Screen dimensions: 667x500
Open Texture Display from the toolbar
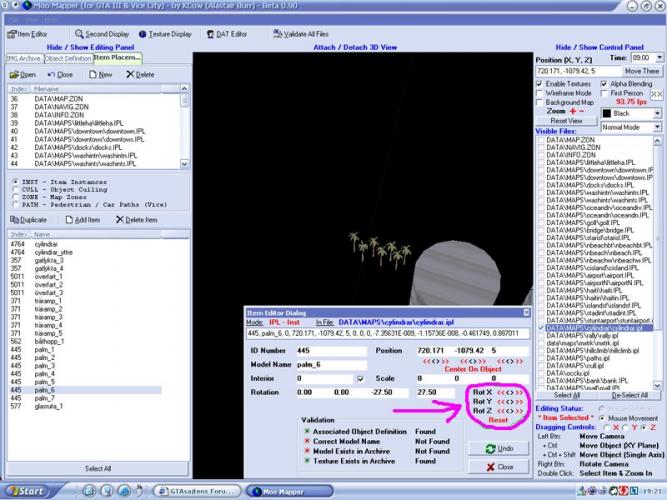[x=166, y=34]
